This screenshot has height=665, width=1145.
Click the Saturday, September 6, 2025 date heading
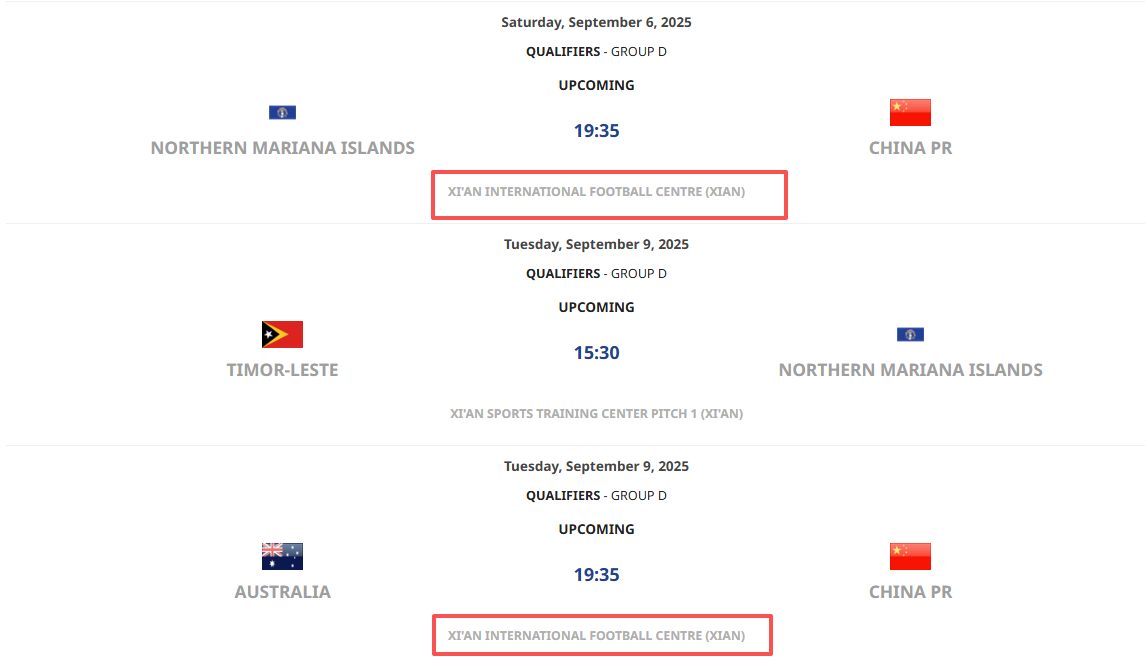point(596,22)
